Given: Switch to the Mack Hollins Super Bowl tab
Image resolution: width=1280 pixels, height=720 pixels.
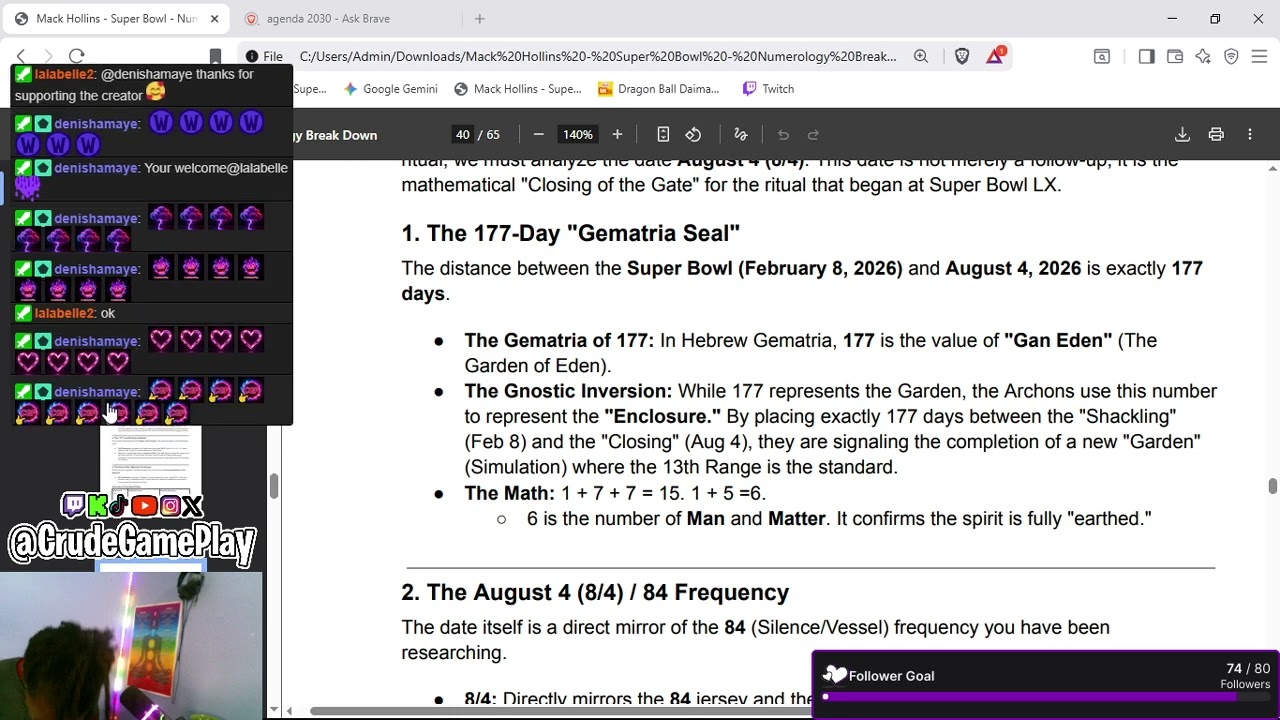Looking at the screenshot, I should 117,19.
